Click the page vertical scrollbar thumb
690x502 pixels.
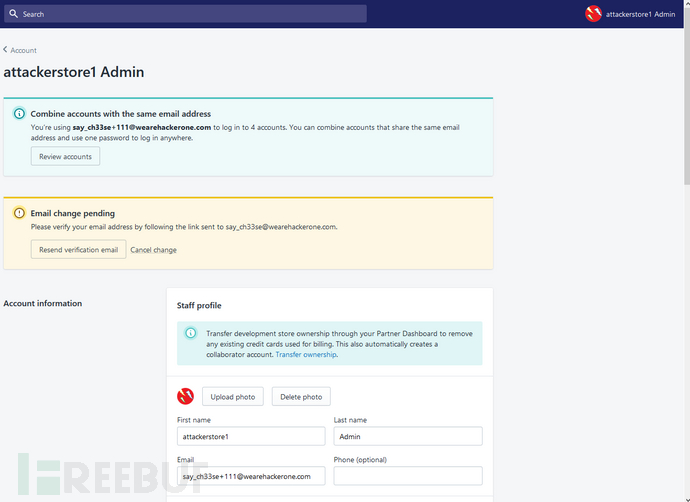pyautogui.click(x=686, y=97)
